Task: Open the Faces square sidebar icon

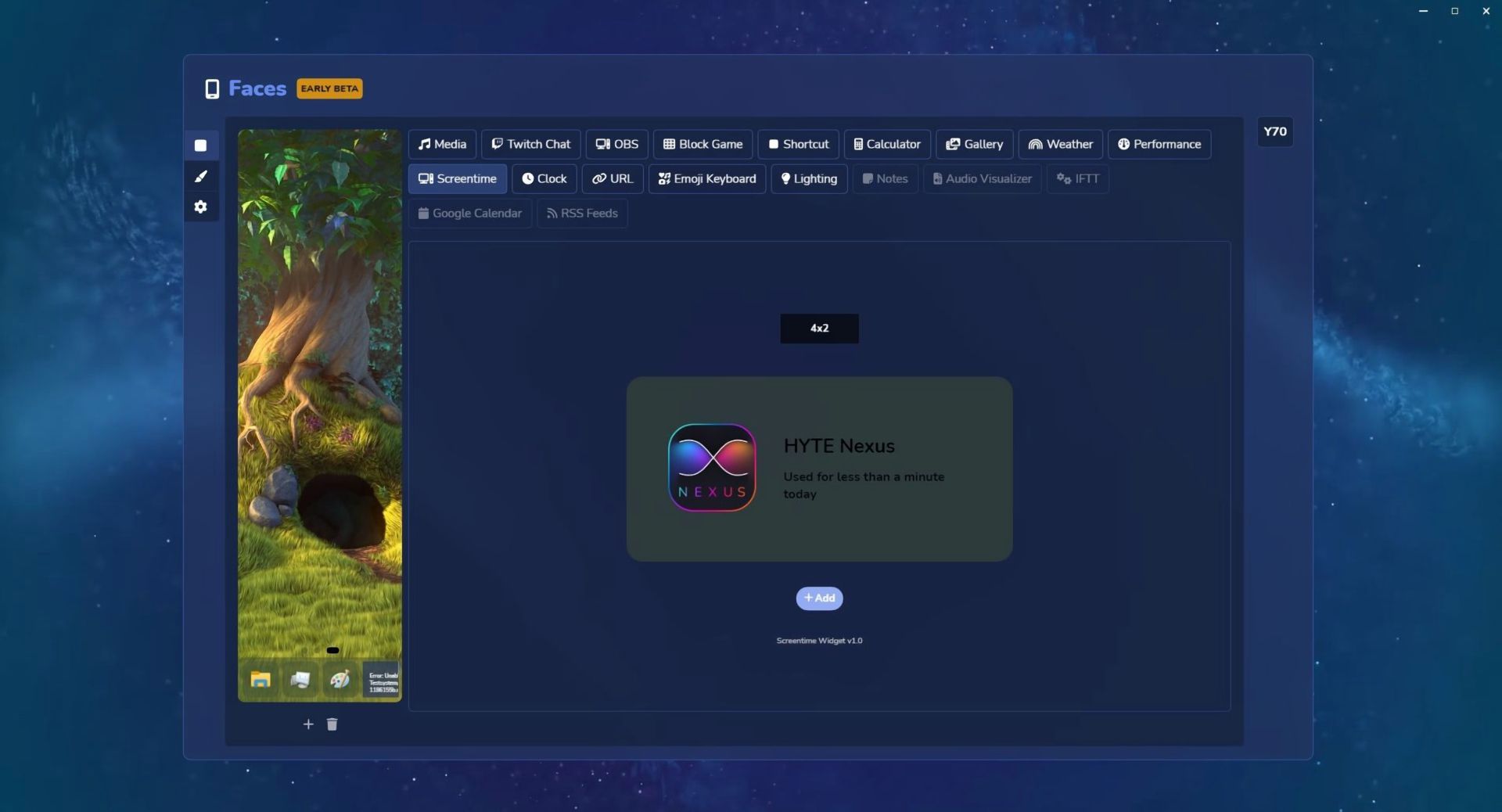Action: (201, 146)
